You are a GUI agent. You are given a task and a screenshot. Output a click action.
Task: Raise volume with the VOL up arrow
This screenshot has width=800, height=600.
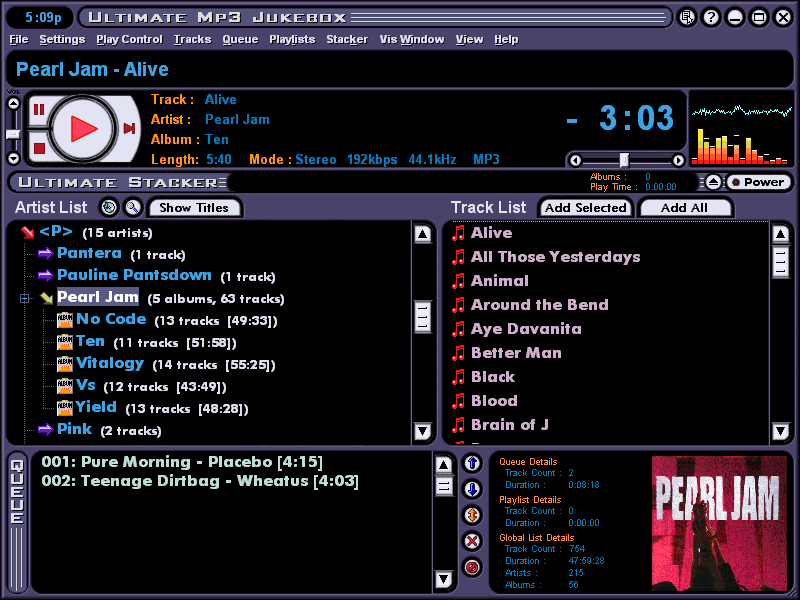(x=13, y=104)
